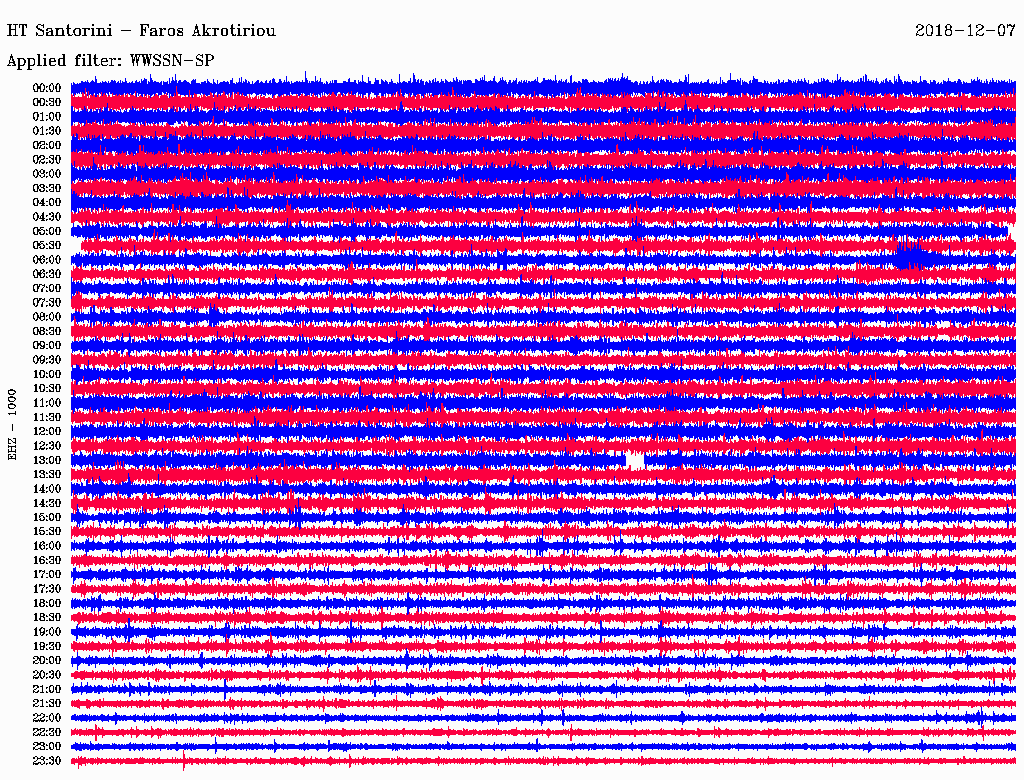Select the 21:30 time label
The height and width of the screenshot is (780, 1024).
coord(47,704)
